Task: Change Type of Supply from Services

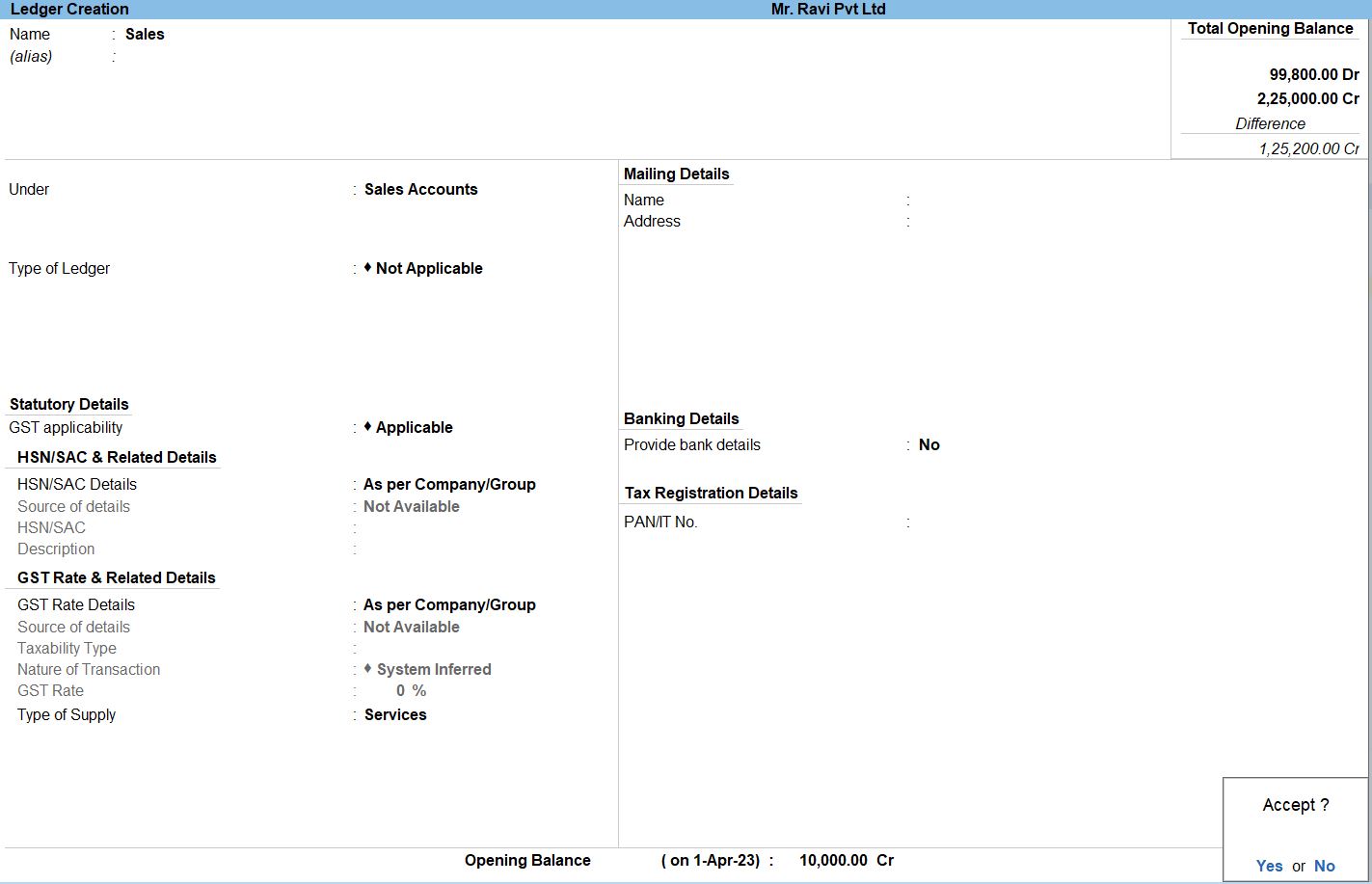Action: point(395,714)
